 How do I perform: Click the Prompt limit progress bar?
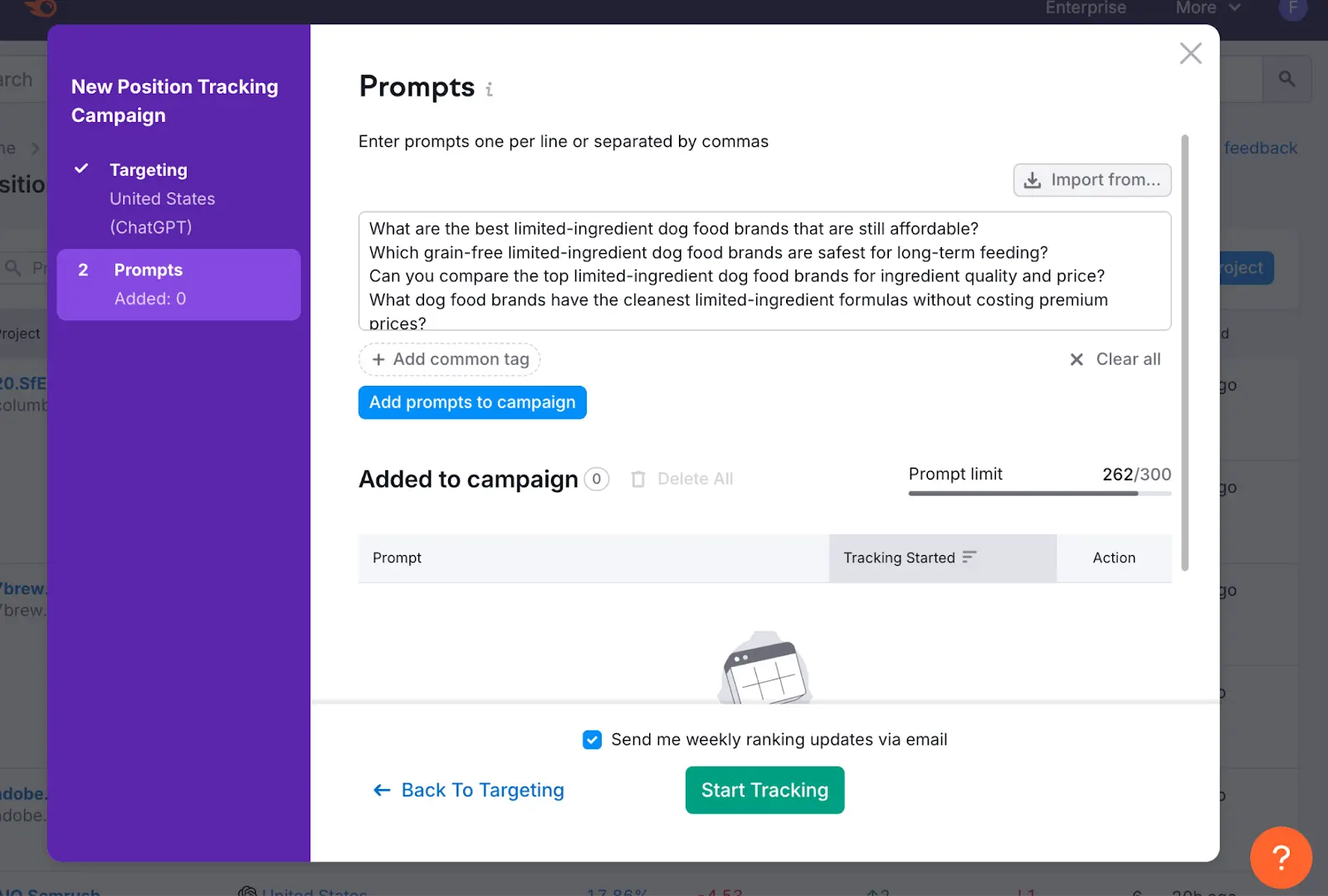point(1039,494)
